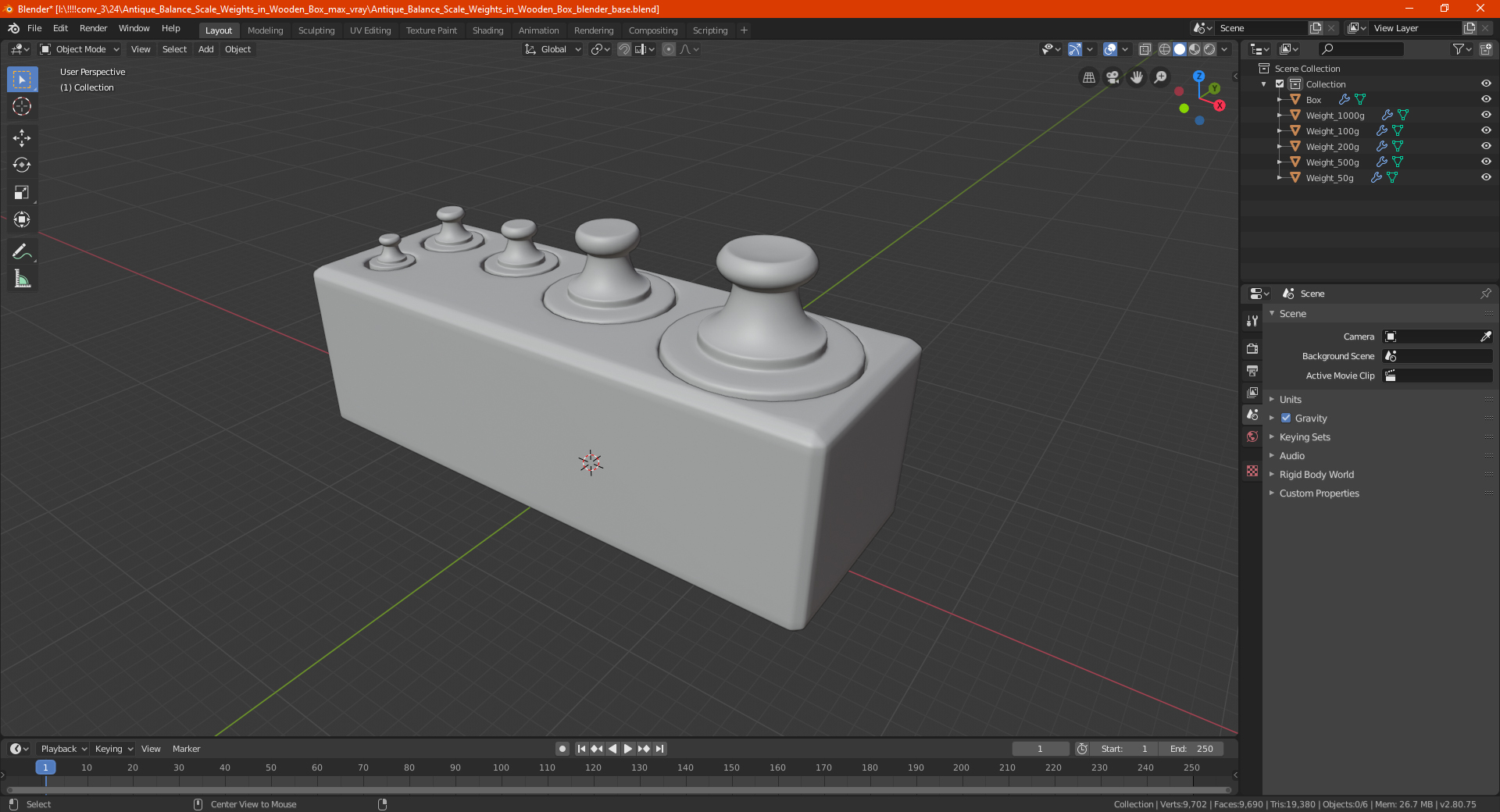Uncheck the Collection exclude checkbox

click(1280, 84)
